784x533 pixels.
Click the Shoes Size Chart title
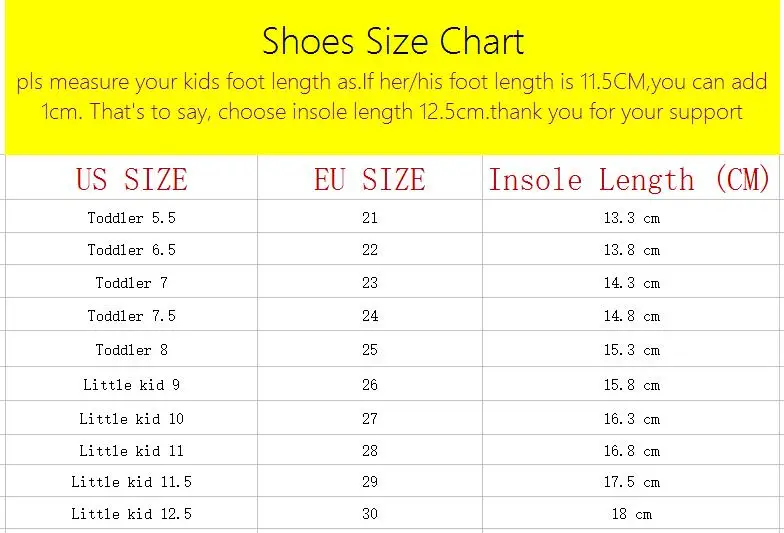click(x=393, y=41)
